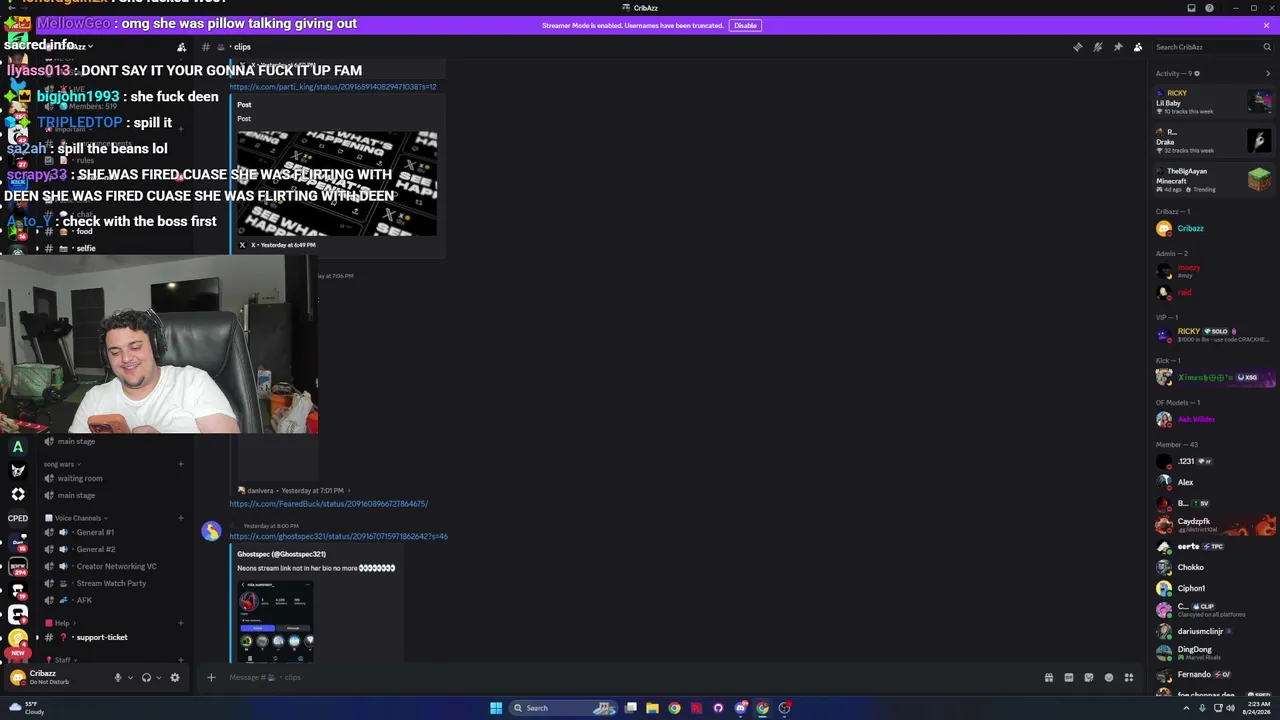Toggle notification settings bell in header

1097,47
